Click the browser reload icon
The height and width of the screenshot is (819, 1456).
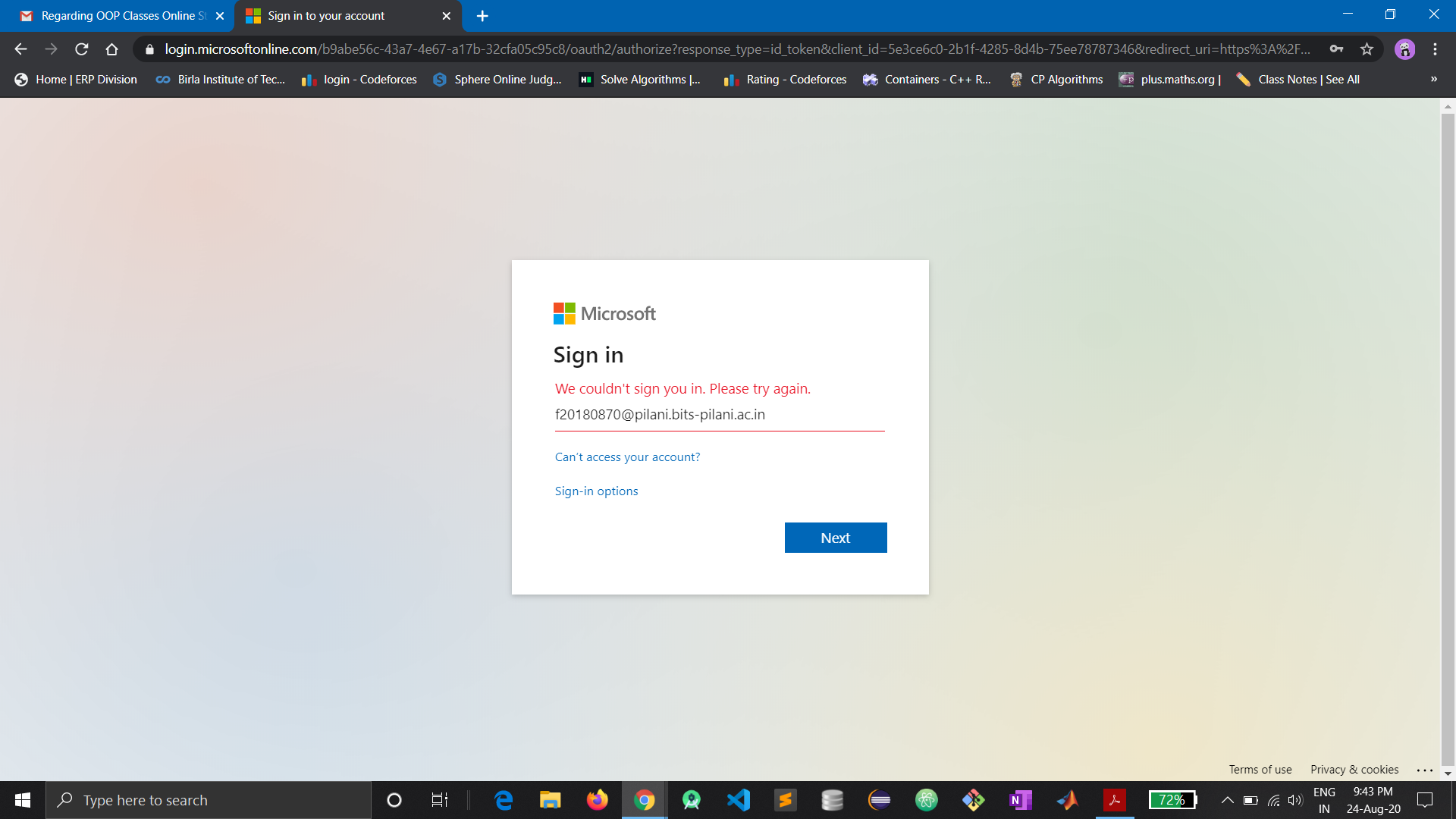pos(82,49)
